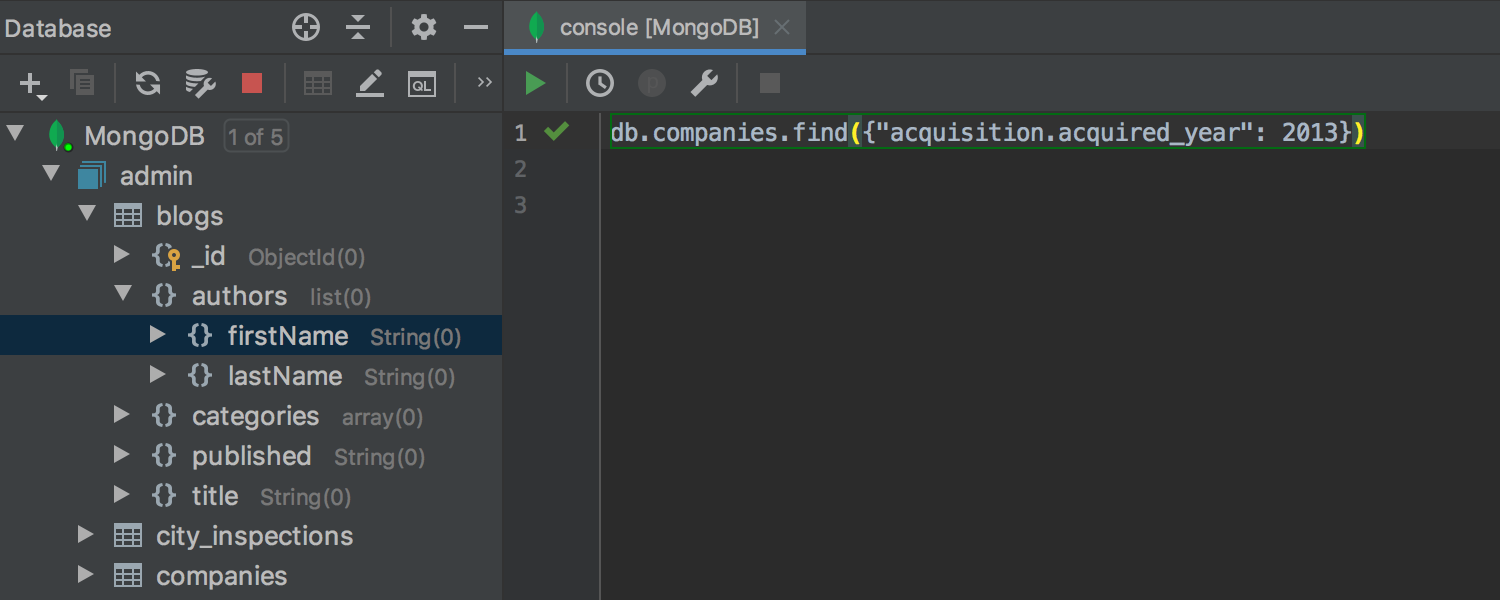Collapse the authors field node
Screen dimensions: 1500x600
(x=124, y=294)
